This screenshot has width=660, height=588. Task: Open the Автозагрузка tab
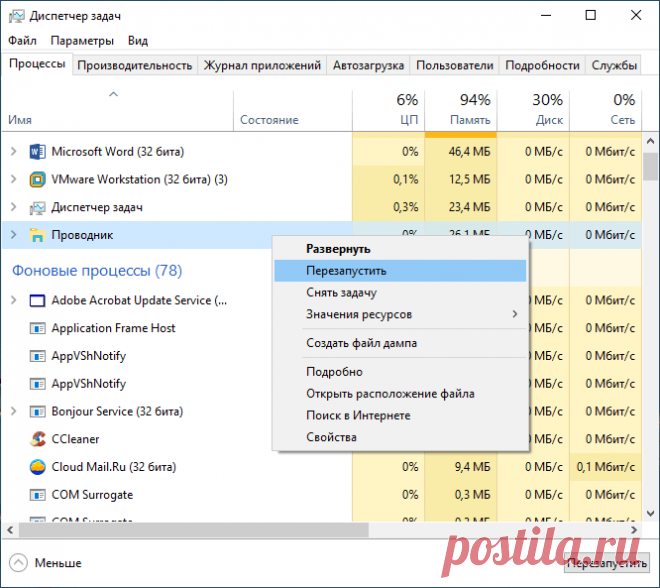tap(368, 65)
